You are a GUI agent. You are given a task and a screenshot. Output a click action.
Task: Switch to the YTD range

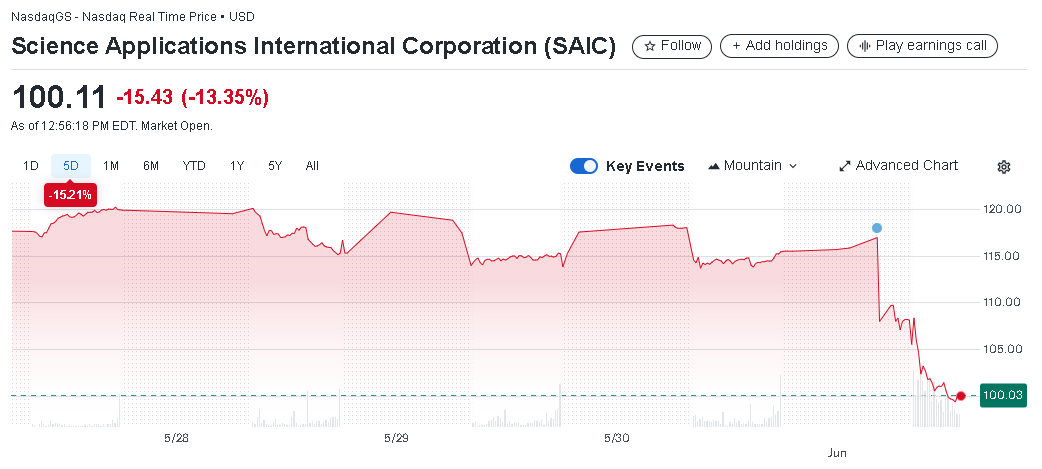194,166
